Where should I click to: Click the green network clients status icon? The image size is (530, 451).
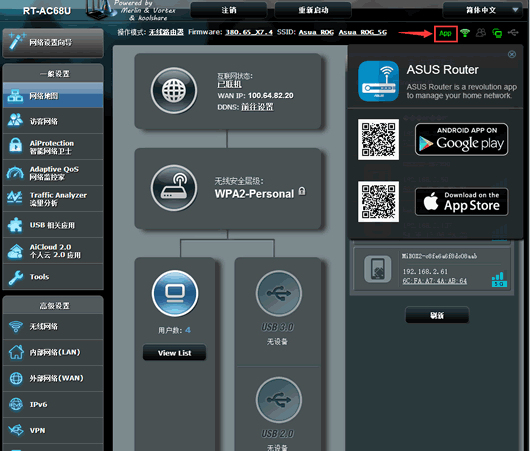coord(497,33)
